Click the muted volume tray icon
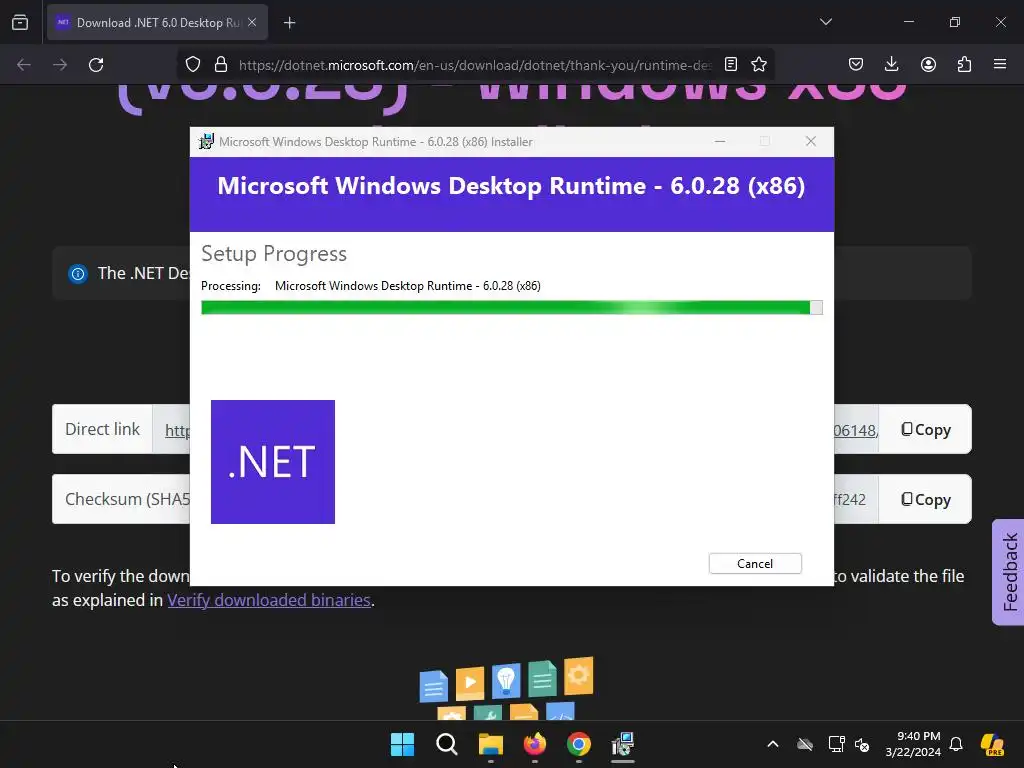The width and height of the screenshot is (1024, 768). pyautogui.click(x=862, y=745)
